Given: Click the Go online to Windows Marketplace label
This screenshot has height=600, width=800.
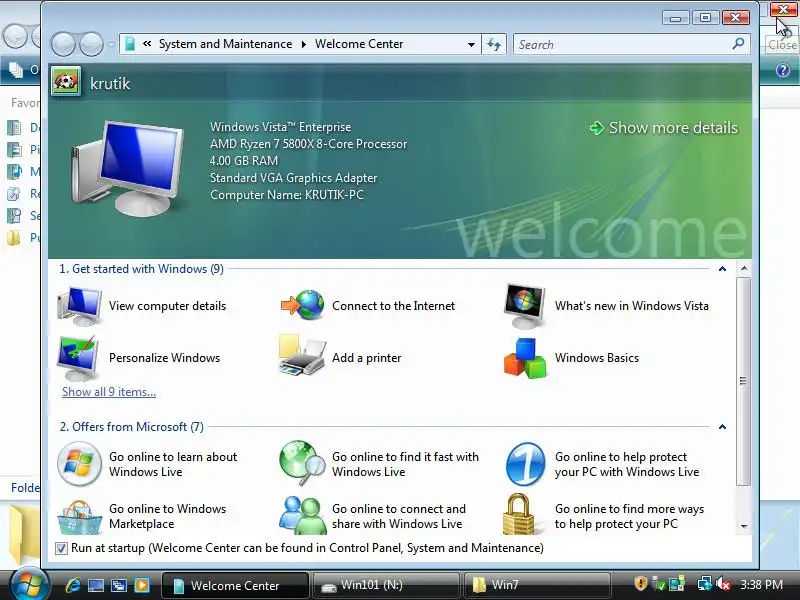Looking at the screenshot, I should coord(167,516).
